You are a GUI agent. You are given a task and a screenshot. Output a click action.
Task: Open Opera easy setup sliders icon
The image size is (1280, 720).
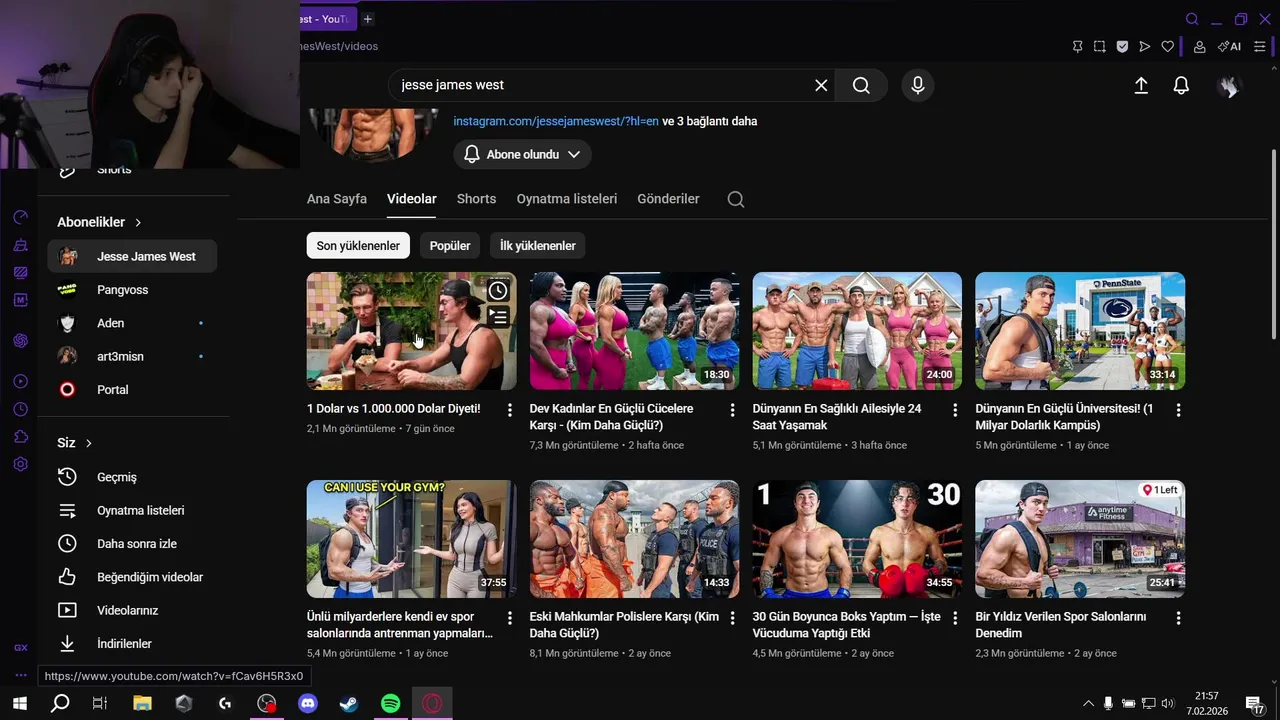point(1260,46)
